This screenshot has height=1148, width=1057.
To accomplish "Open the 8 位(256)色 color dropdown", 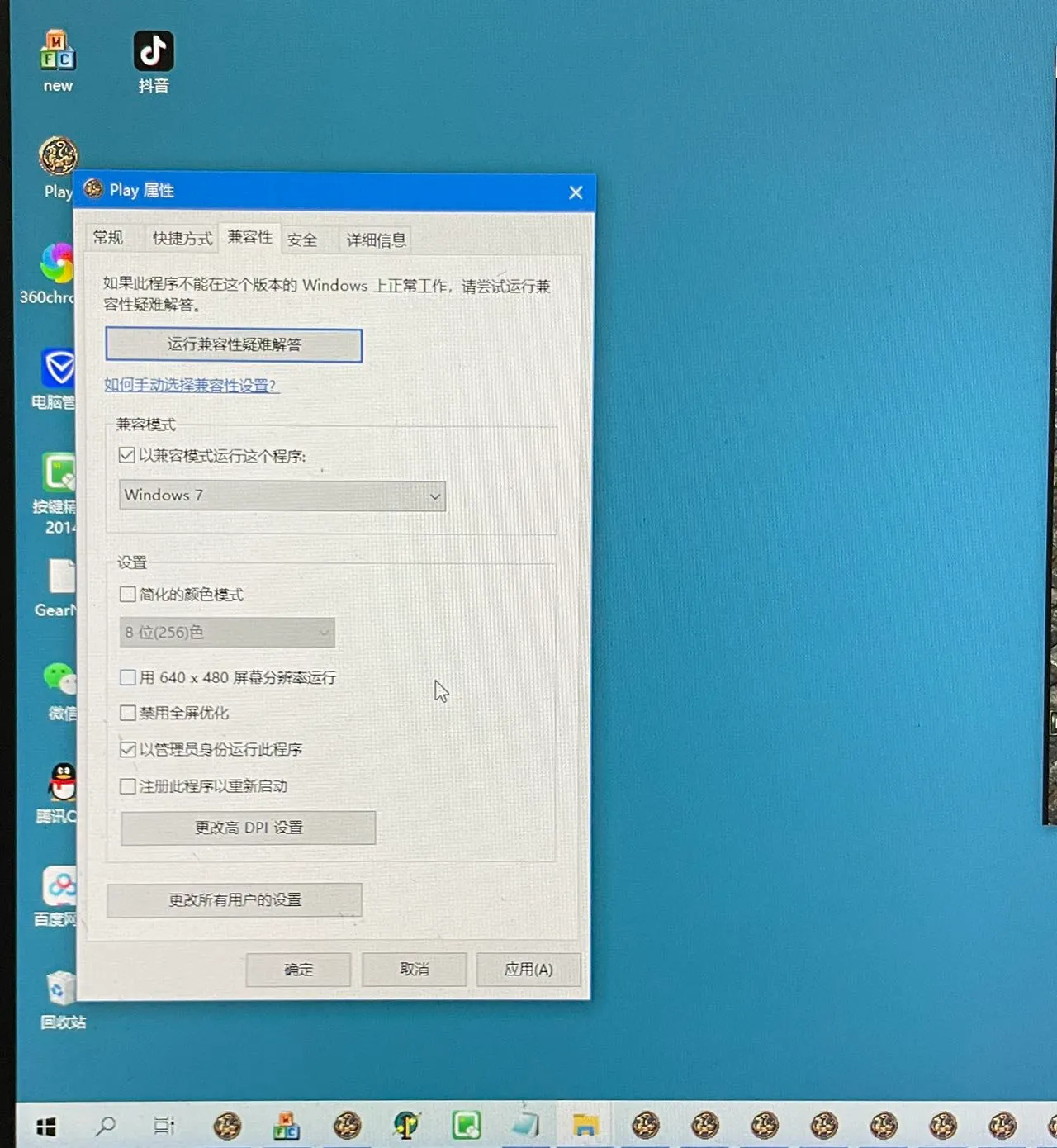I will pos(227,633).
